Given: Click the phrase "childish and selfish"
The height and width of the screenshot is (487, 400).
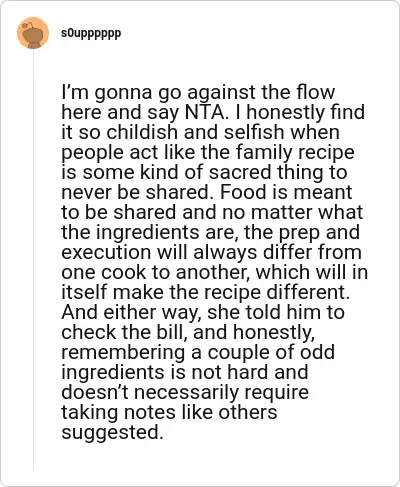Looking at the screenshot, I should [195, 132].
